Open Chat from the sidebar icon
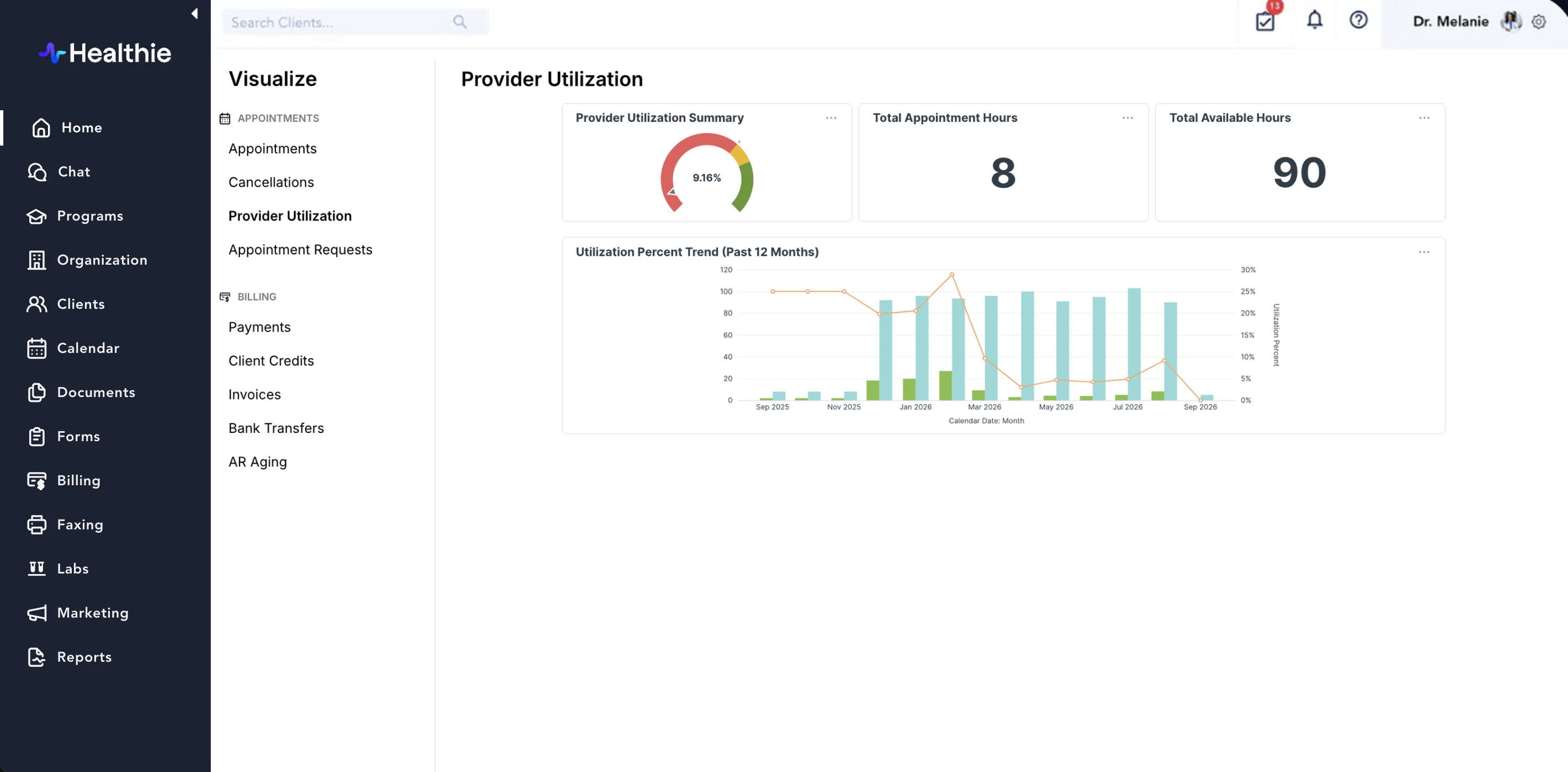 point(37,172)
